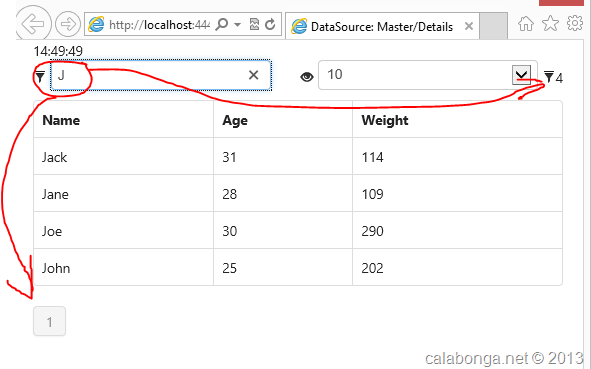Open a new tab with blank tab button
Image resolution: width=591 pixels, height=369 pixels.
tap(493, 26)
